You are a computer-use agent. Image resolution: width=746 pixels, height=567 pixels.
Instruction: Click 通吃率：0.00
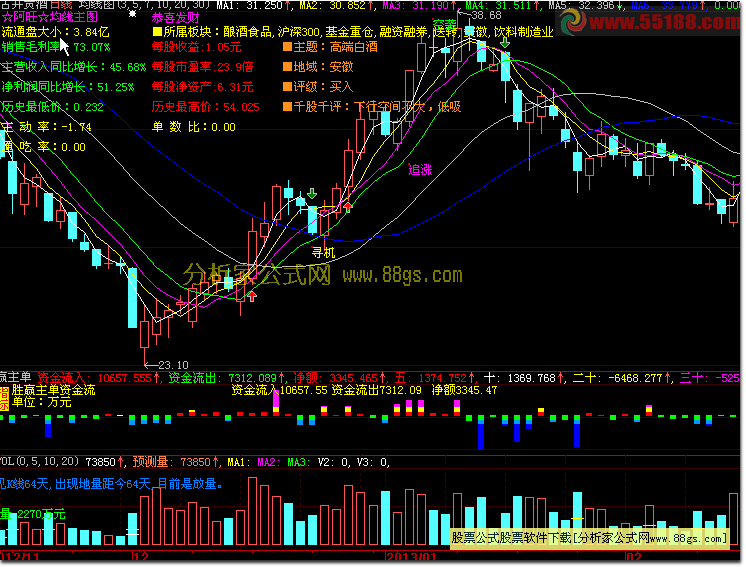[44, 147]
